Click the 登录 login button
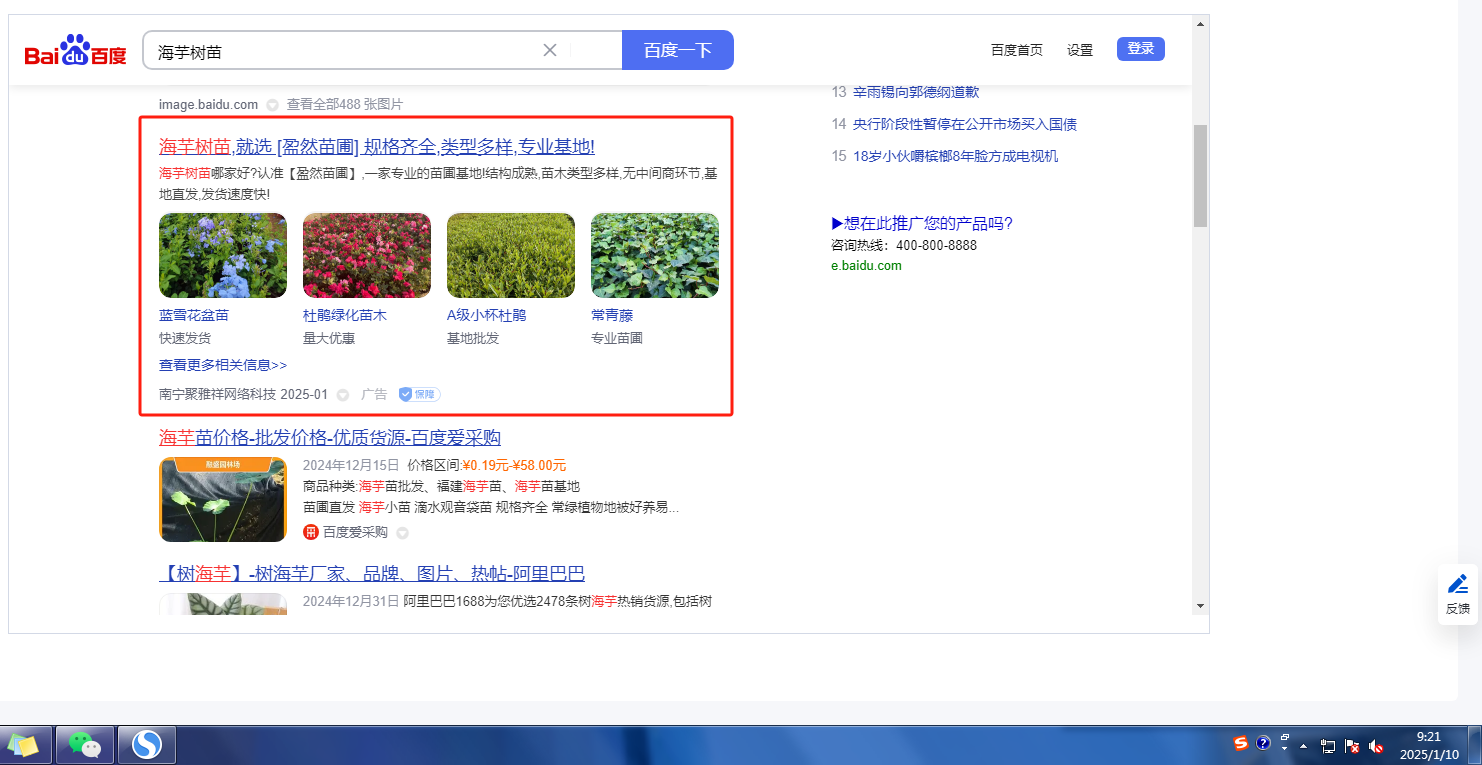Image resolution: width=1482 pixels, height=765 pixels. [x=1140, y=49]
